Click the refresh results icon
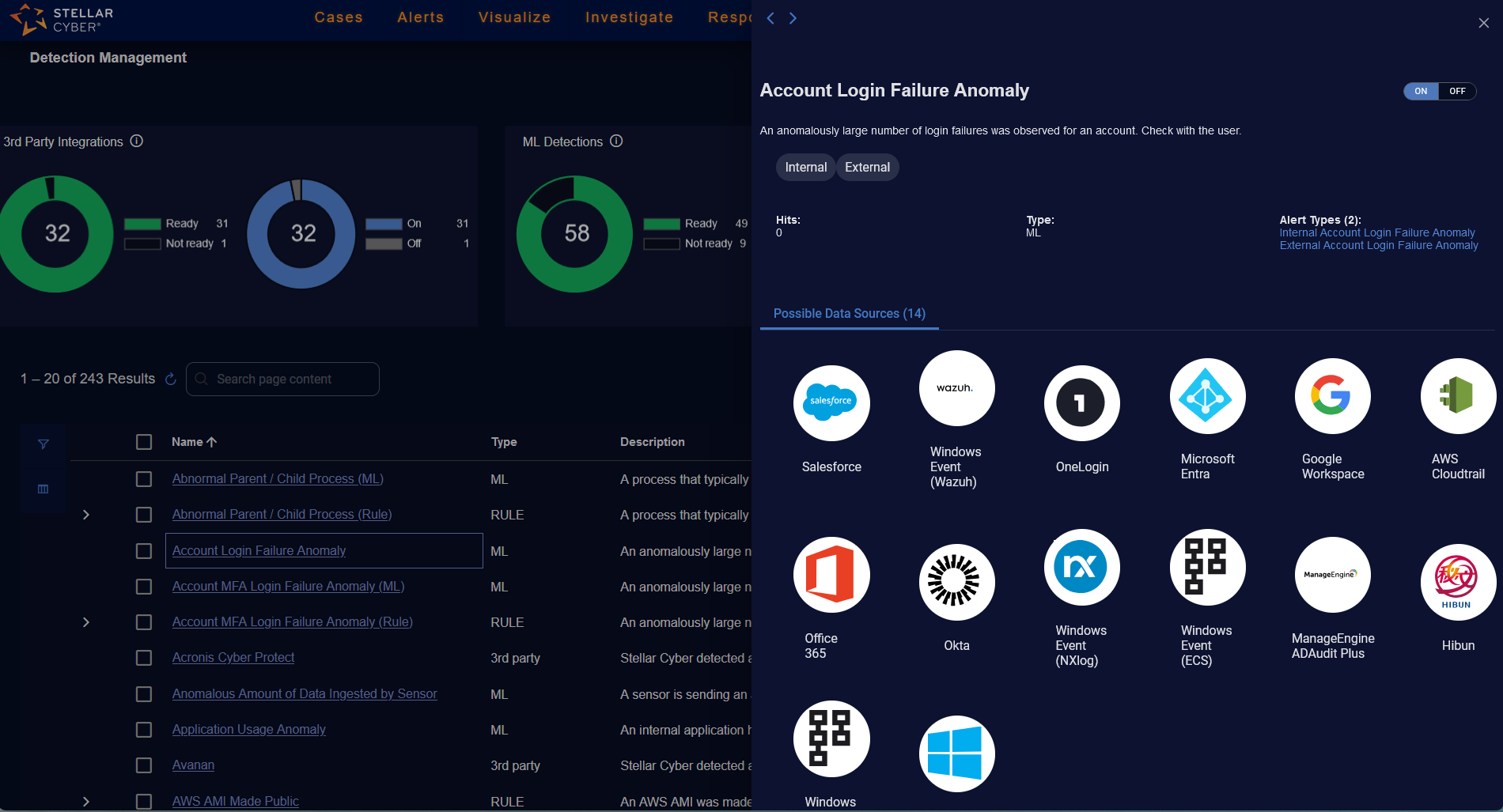This screenshot has height=812, width=1503. pyautogui.click(x=170, y=380)
